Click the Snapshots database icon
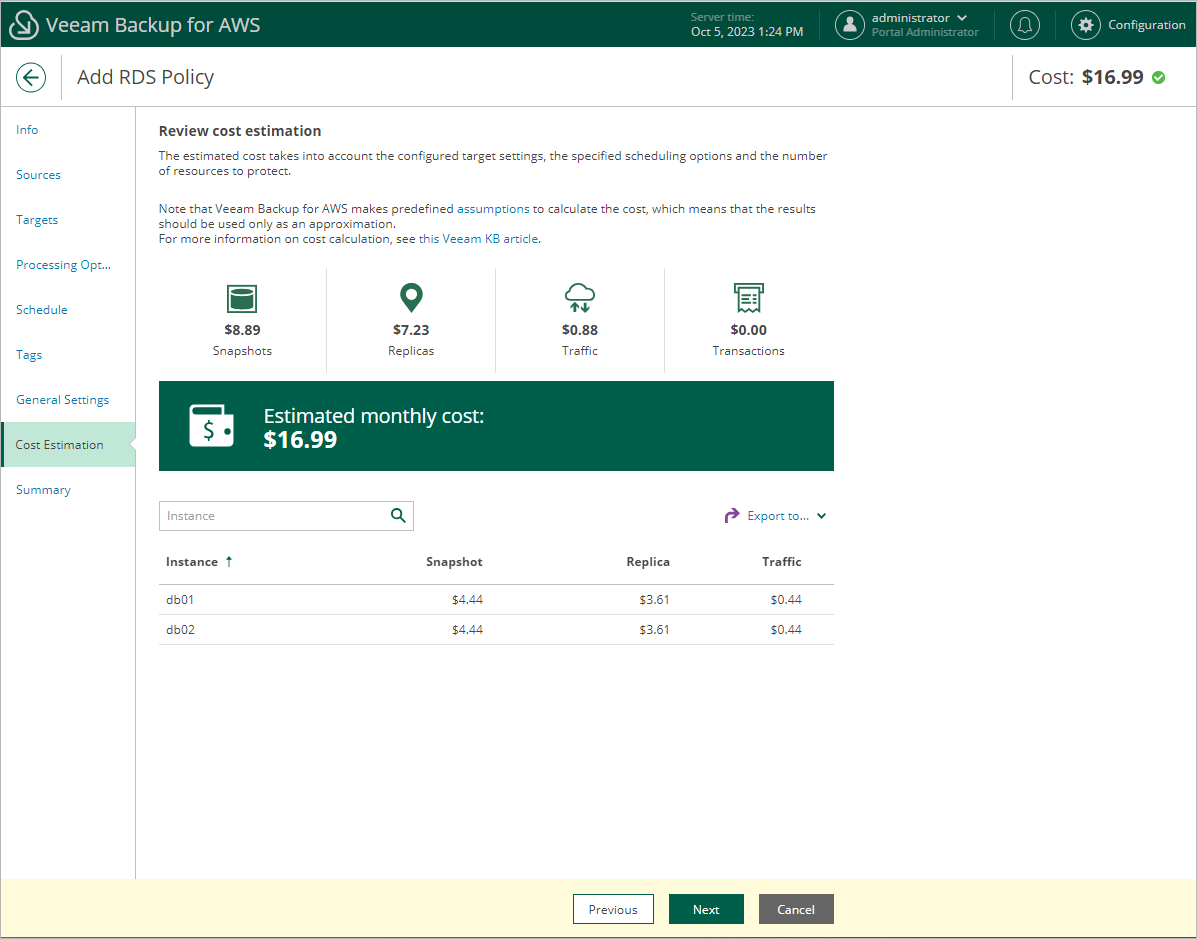Screen dimensions: 1197x939 pos(242,298)
